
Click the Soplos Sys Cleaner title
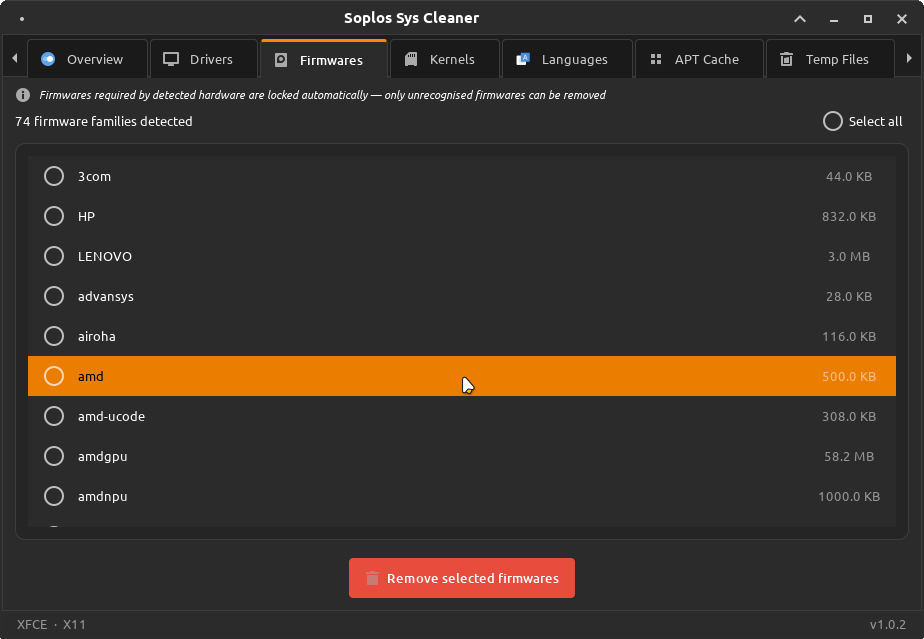tap(411, 18)
